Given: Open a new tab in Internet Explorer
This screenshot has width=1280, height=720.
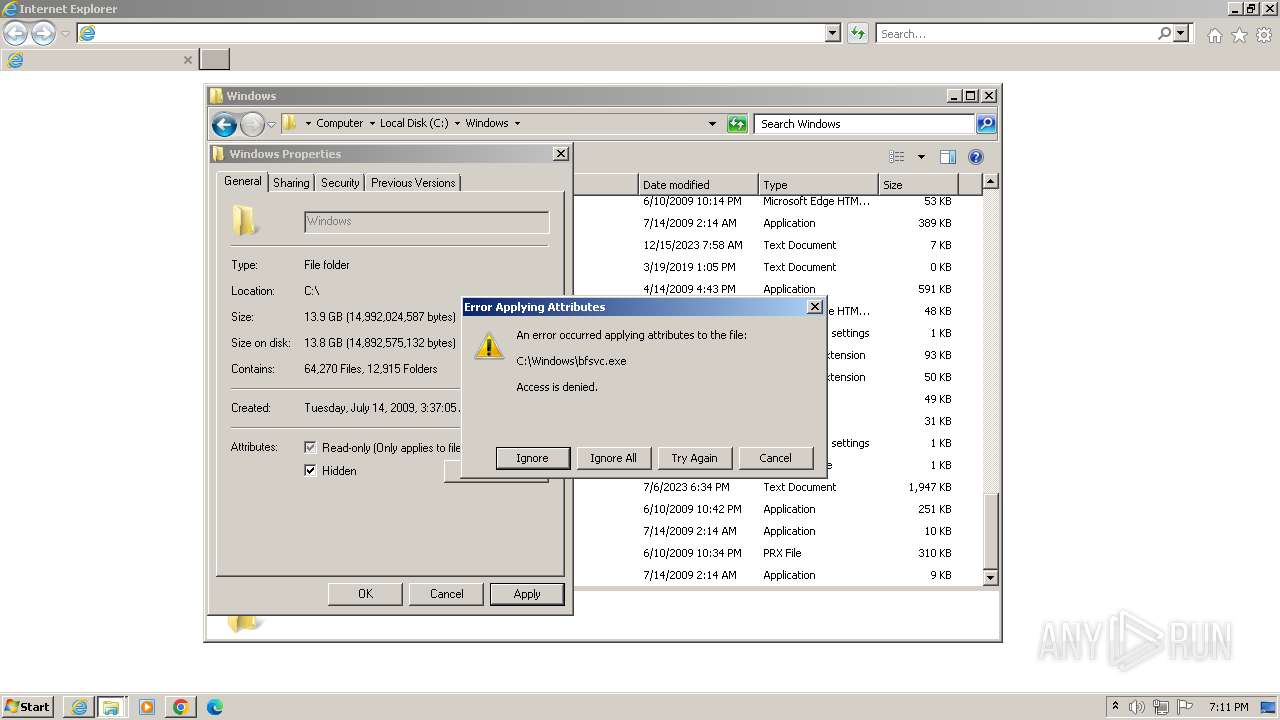Looking at the screenshot, I should [x=215, y=59].
